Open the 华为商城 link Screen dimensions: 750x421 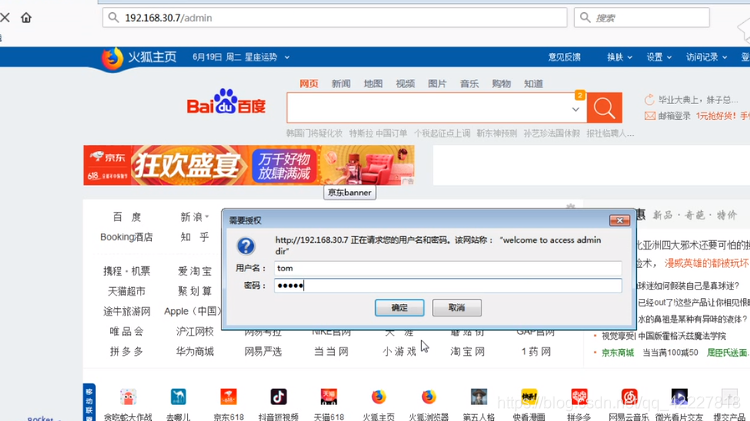[x=195, y=352]
